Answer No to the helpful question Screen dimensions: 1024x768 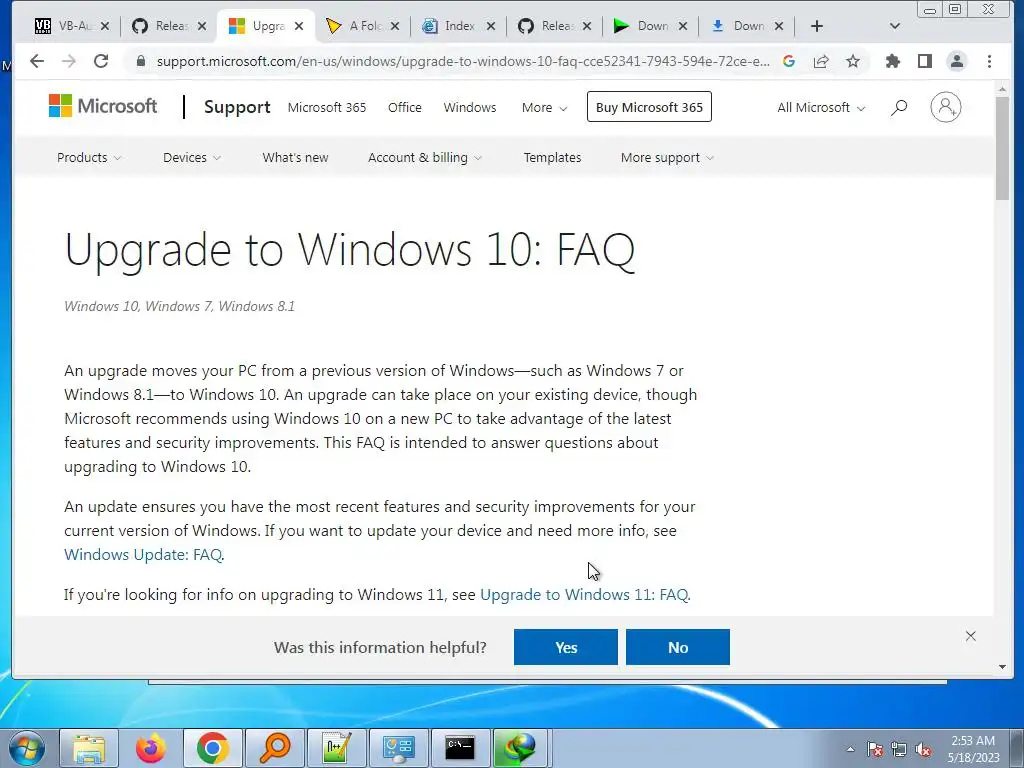click(x=678, y=647)
